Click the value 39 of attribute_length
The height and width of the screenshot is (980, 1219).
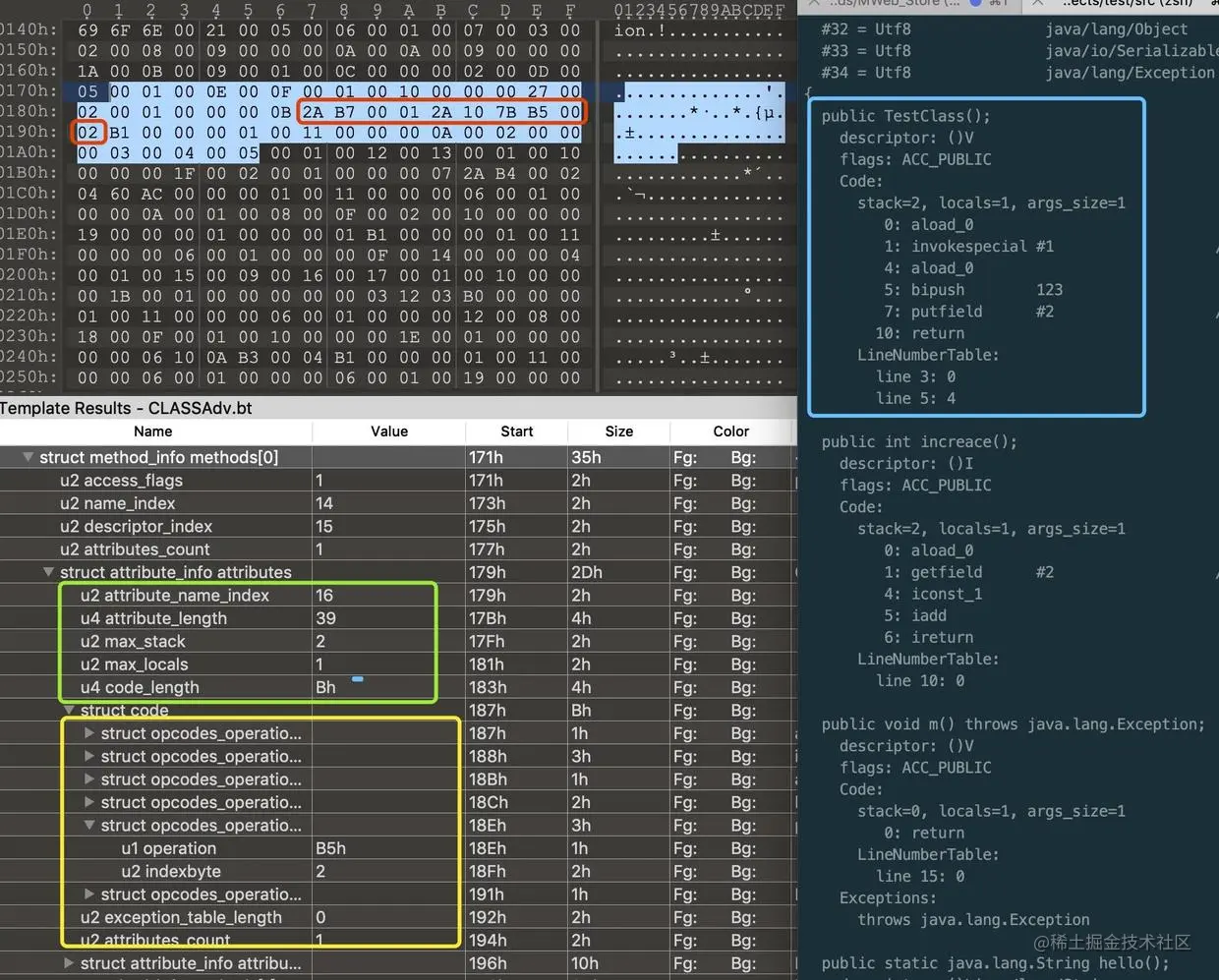tap(389, 618)
